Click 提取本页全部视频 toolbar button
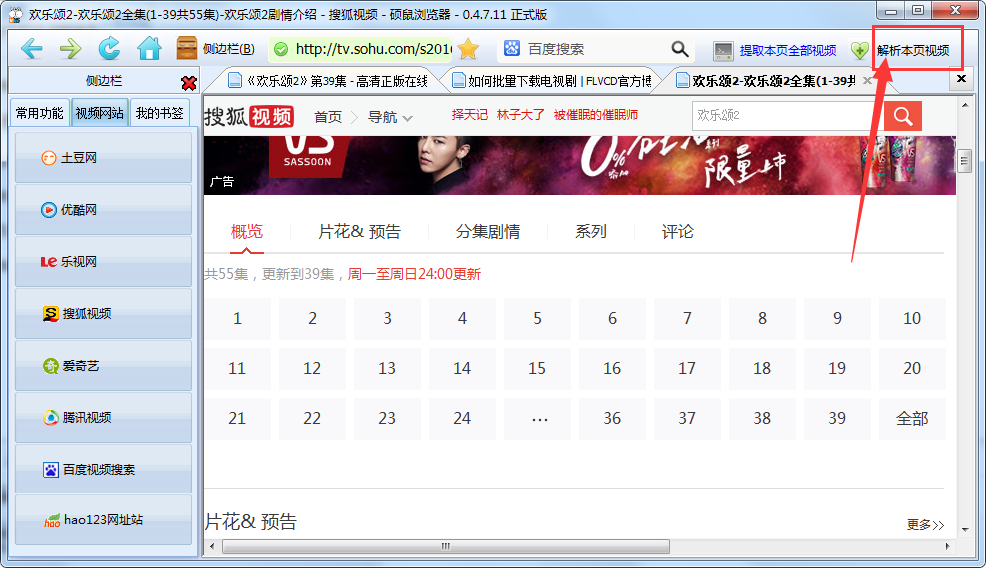 pyautogui.click(x=775, y=50)
